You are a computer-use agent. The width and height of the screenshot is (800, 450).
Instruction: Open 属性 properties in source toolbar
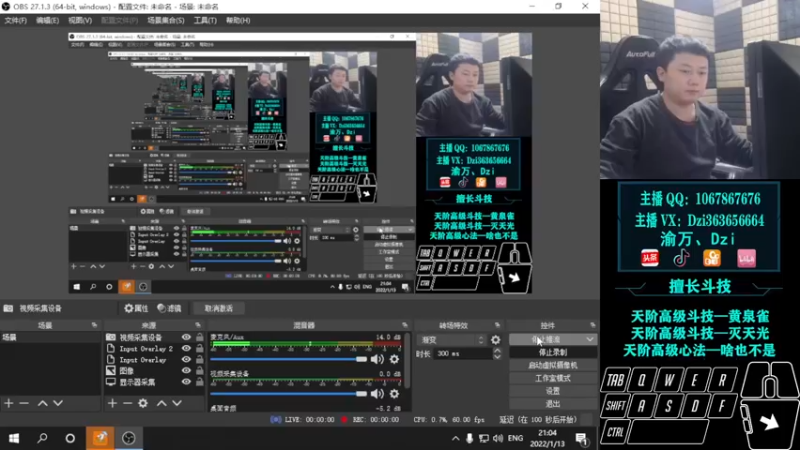point(136,308)
